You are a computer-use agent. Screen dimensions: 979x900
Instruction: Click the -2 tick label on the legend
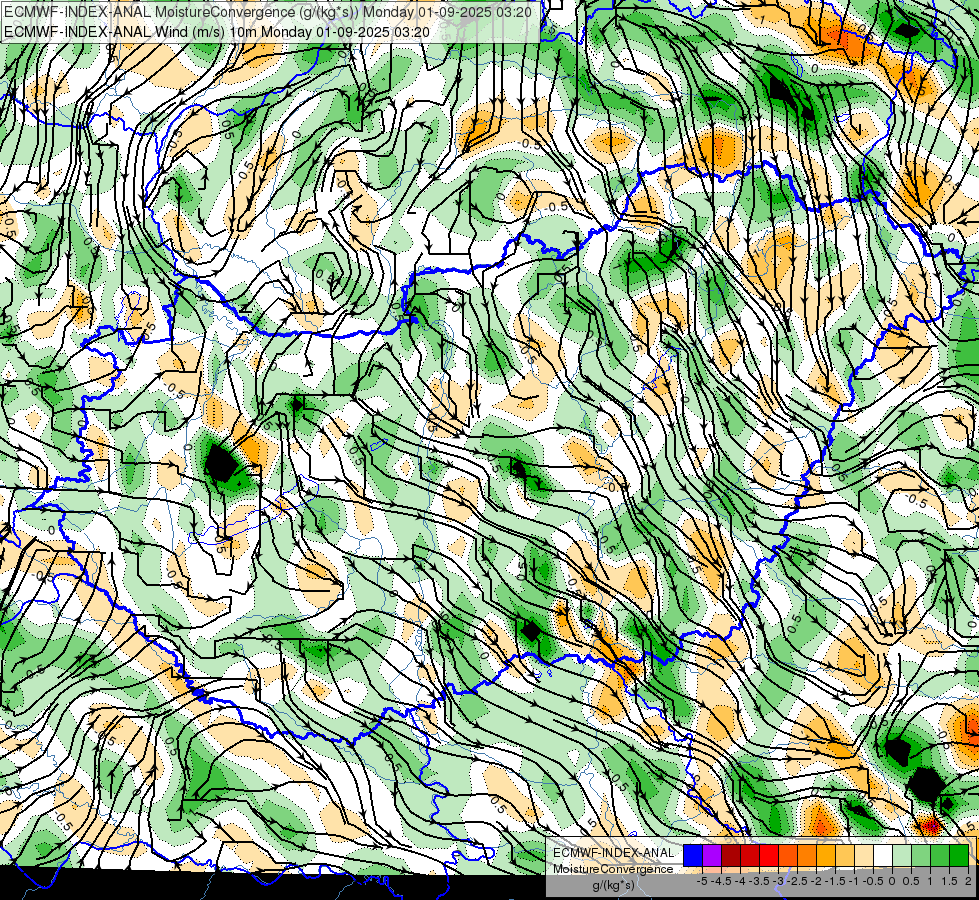(816, 881)
